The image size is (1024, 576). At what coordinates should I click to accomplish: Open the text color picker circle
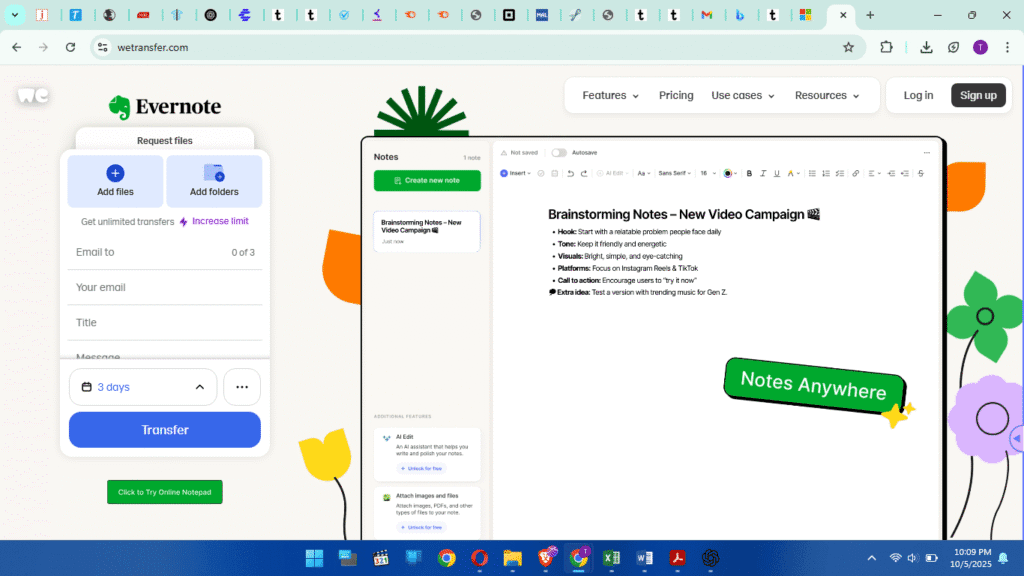click(x=729, y=174)
